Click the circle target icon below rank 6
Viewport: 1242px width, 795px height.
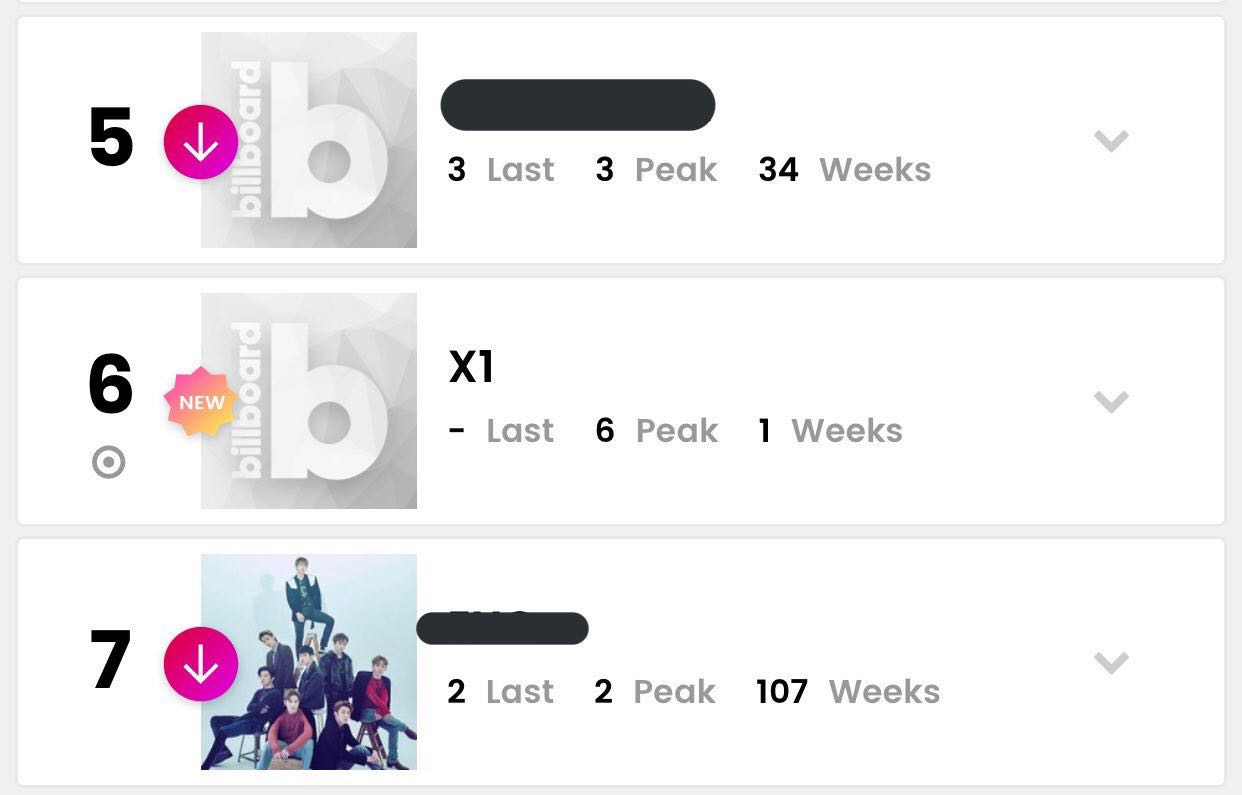point(109,463)
